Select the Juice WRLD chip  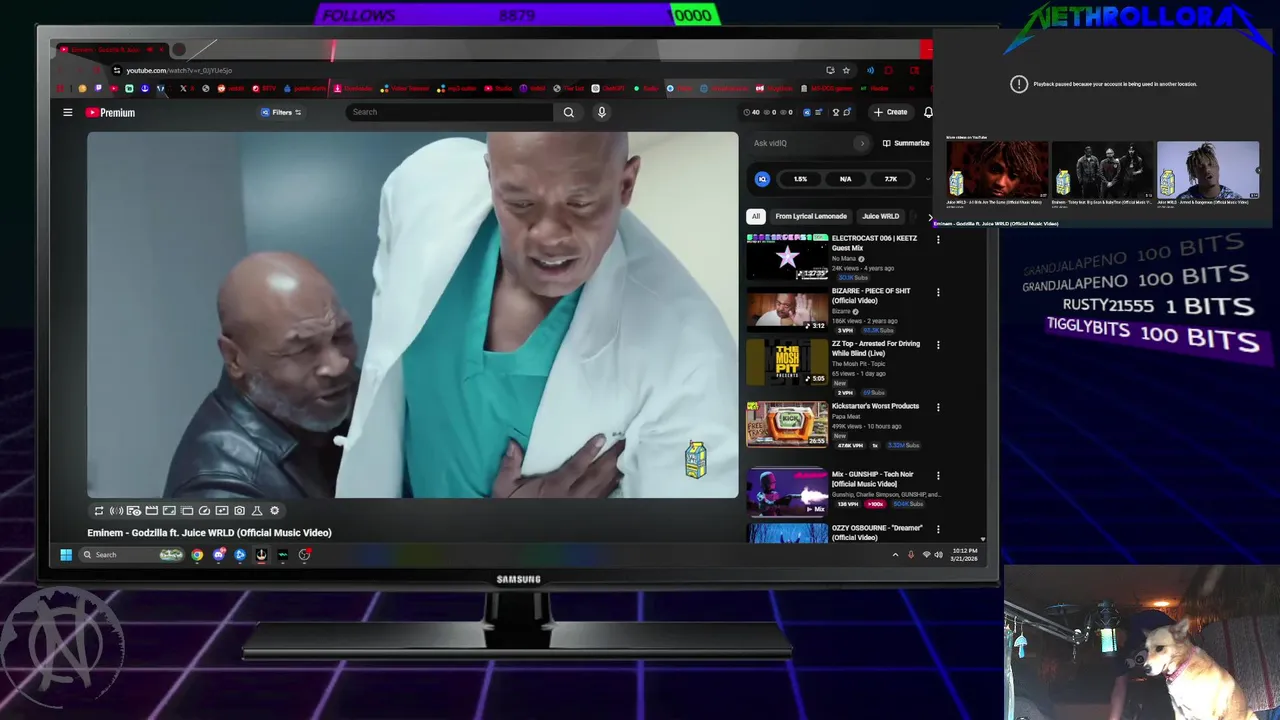pos(881,216)
